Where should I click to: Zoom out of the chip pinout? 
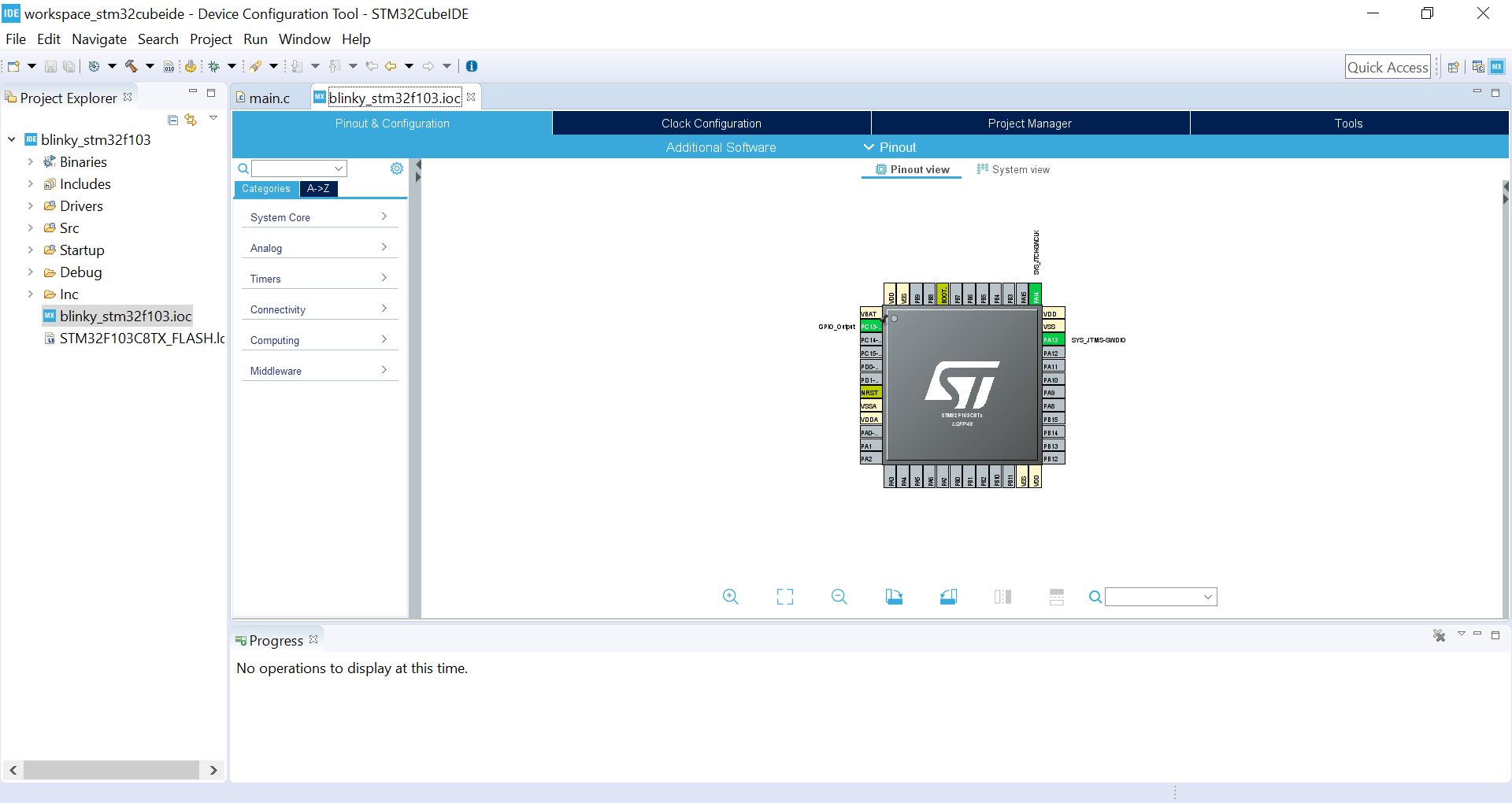[839, 597]
